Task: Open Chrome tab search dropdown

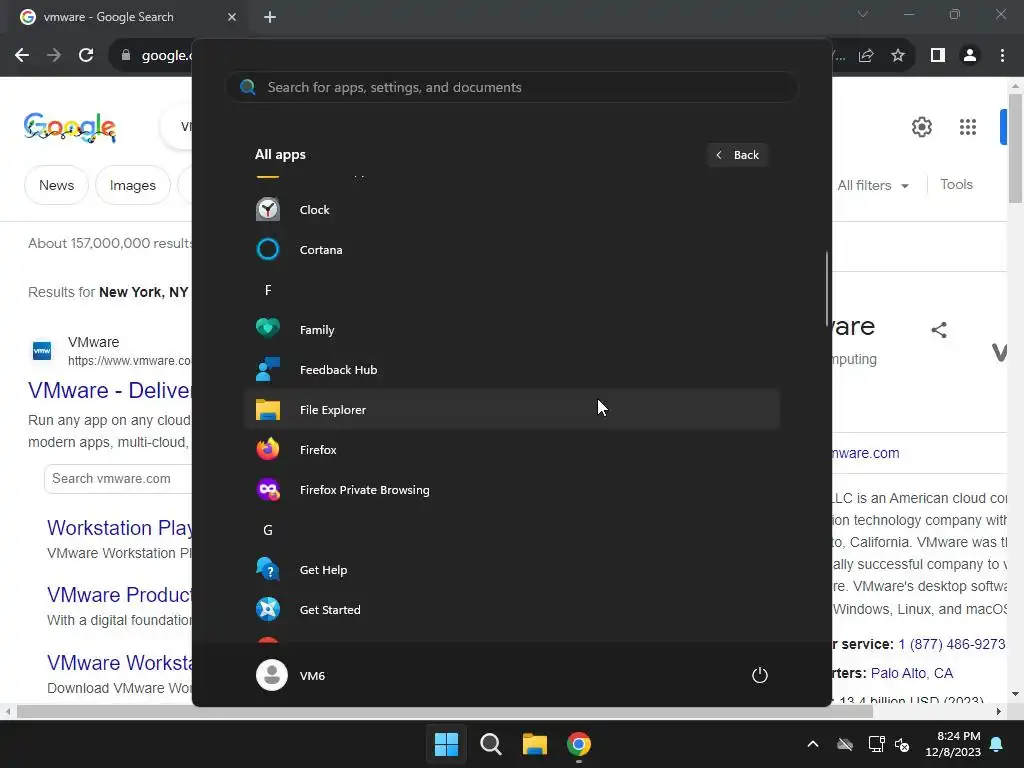Action: (x=863, y=14)
